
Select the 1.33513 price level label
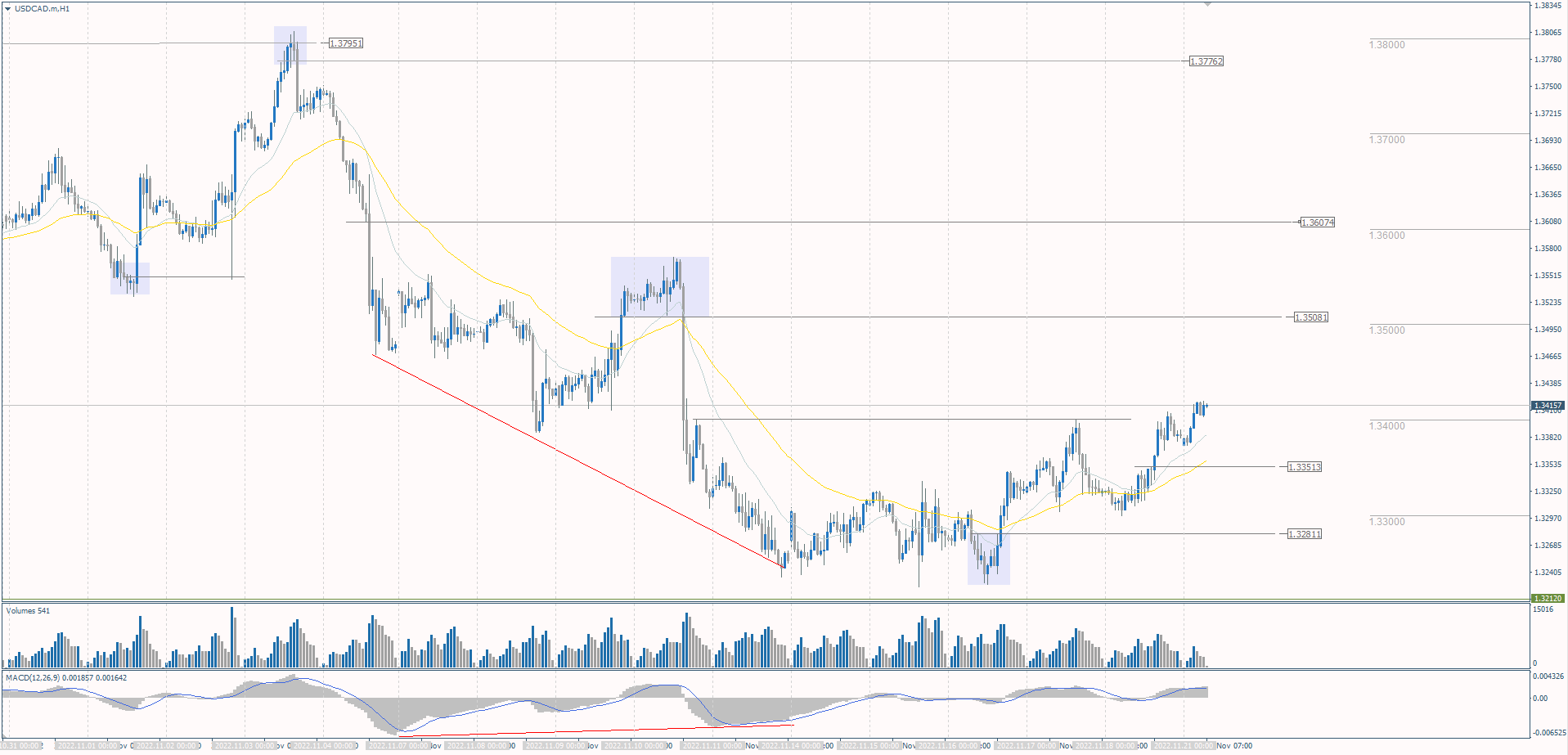[1305, 467]
